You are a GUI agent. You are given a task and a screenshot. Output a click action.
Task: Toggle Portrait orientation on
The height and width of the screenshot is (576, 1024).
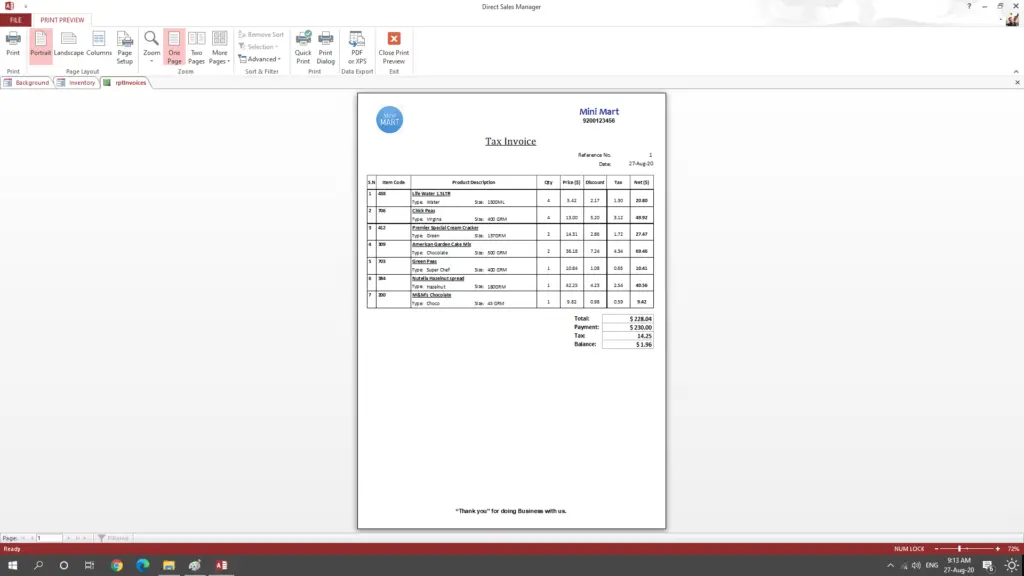coord(41,44)
